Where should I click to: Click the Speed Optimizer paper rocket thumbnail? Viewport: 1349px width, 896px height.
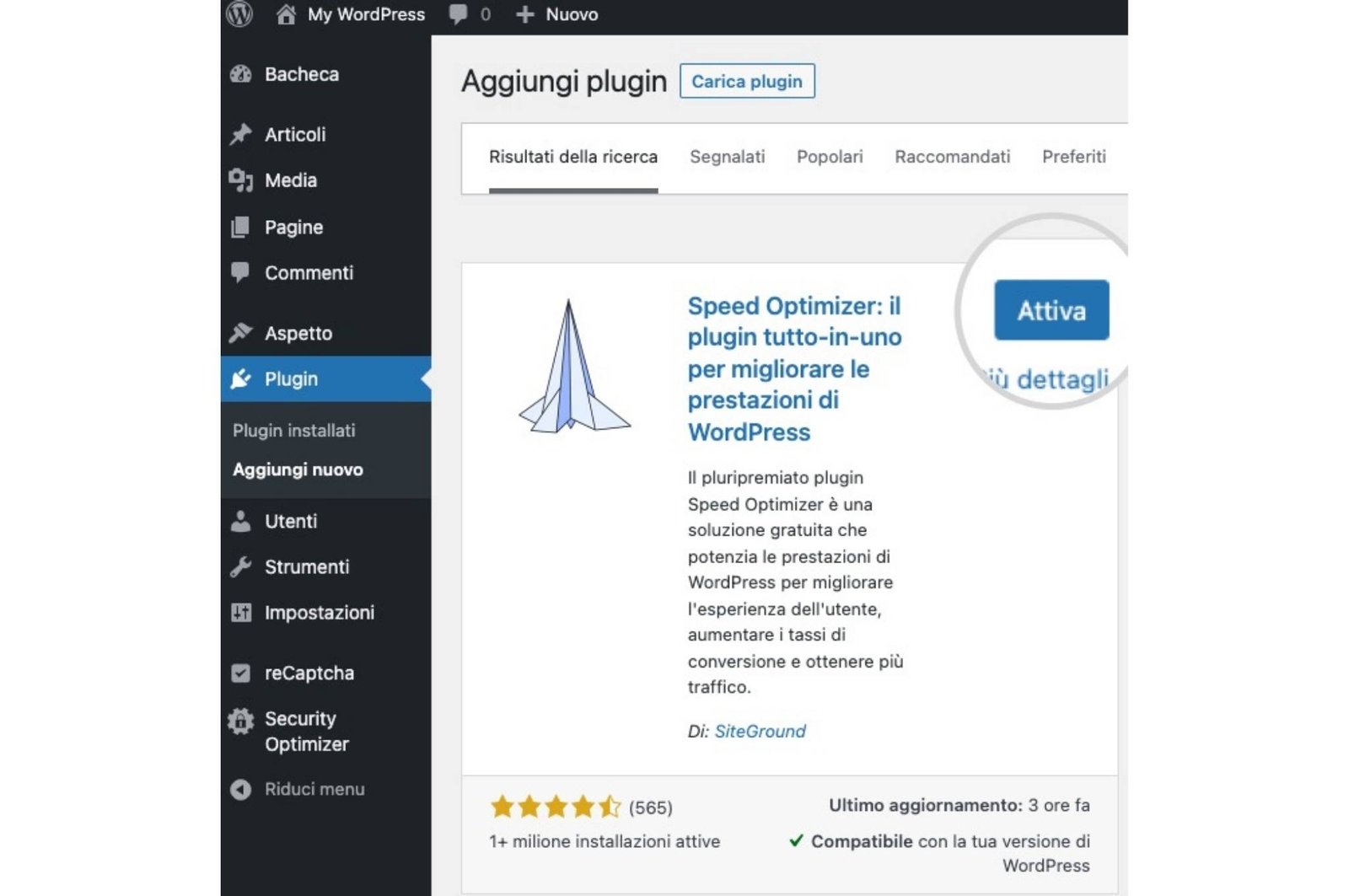point(574,366)
